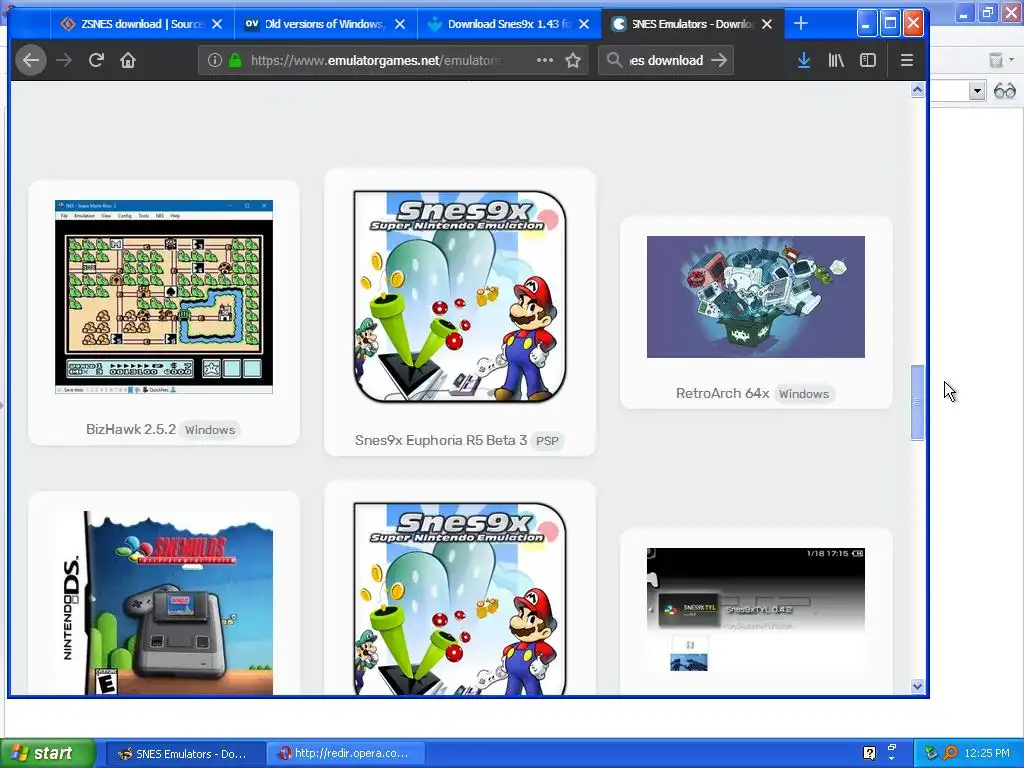The image size is (1024, 768).
Task: Click the search box text field
Action: 666,61
